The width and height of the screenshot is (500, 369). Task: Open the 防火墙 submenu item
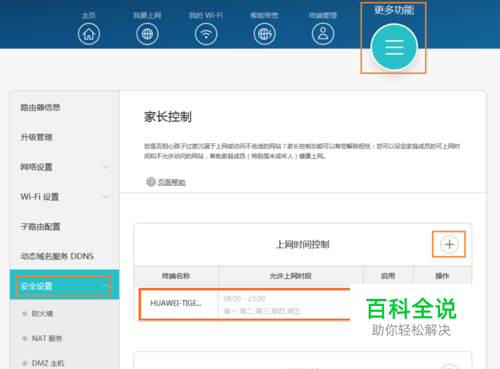click(42, 313)
